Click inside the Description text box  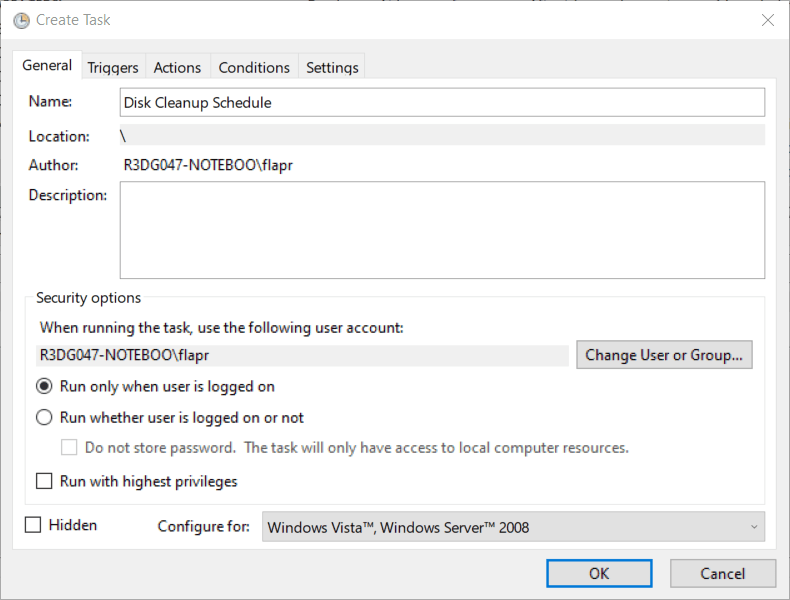click(x=442, y=230)
